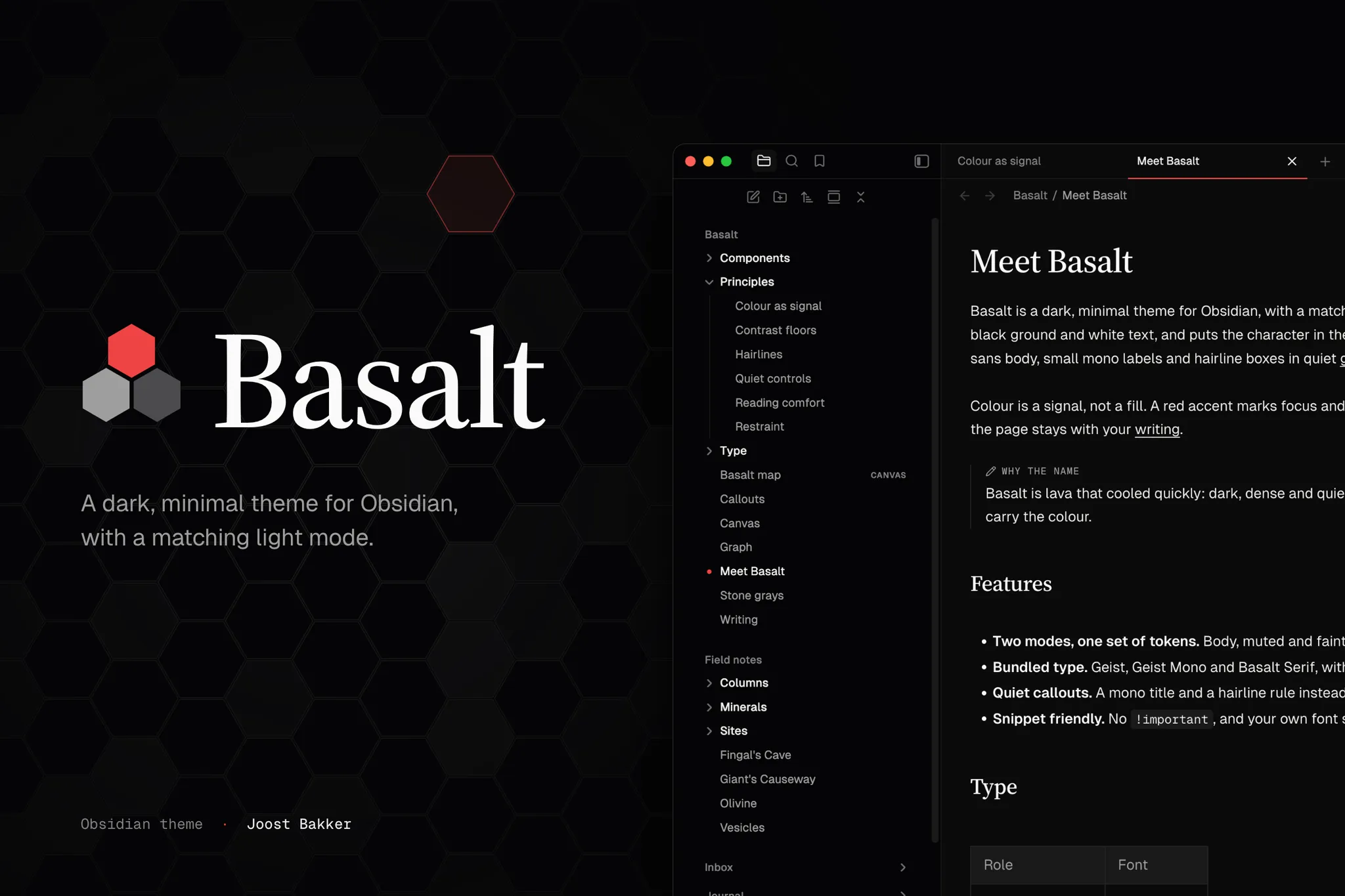Toggle the left sidebar panel icon
Screen dimensions: 1345x896
coord(921,161)
